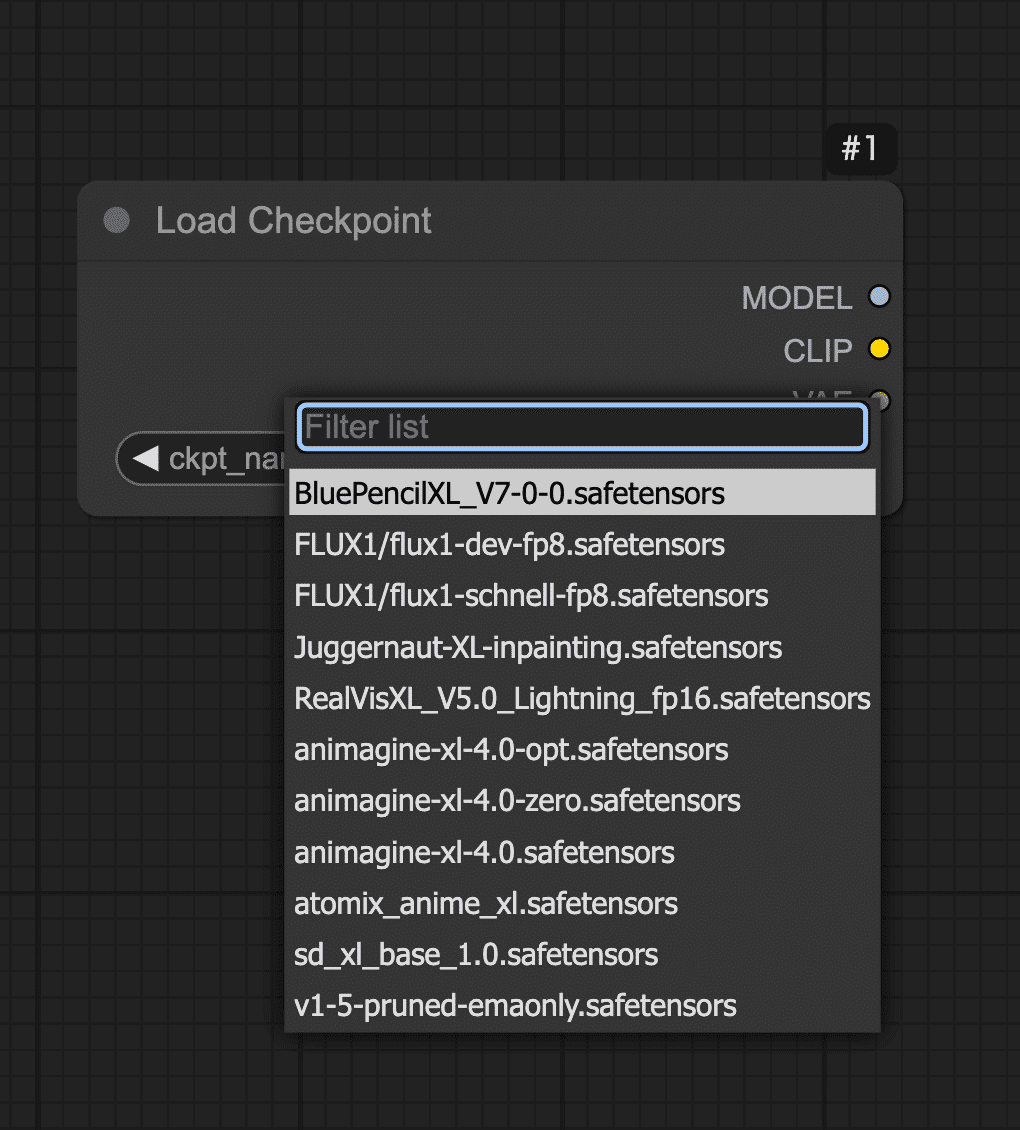This screenshot has height=1130, width=1020.
Task: Click the Load Checkpoint node title
Action: pos(293,220)
